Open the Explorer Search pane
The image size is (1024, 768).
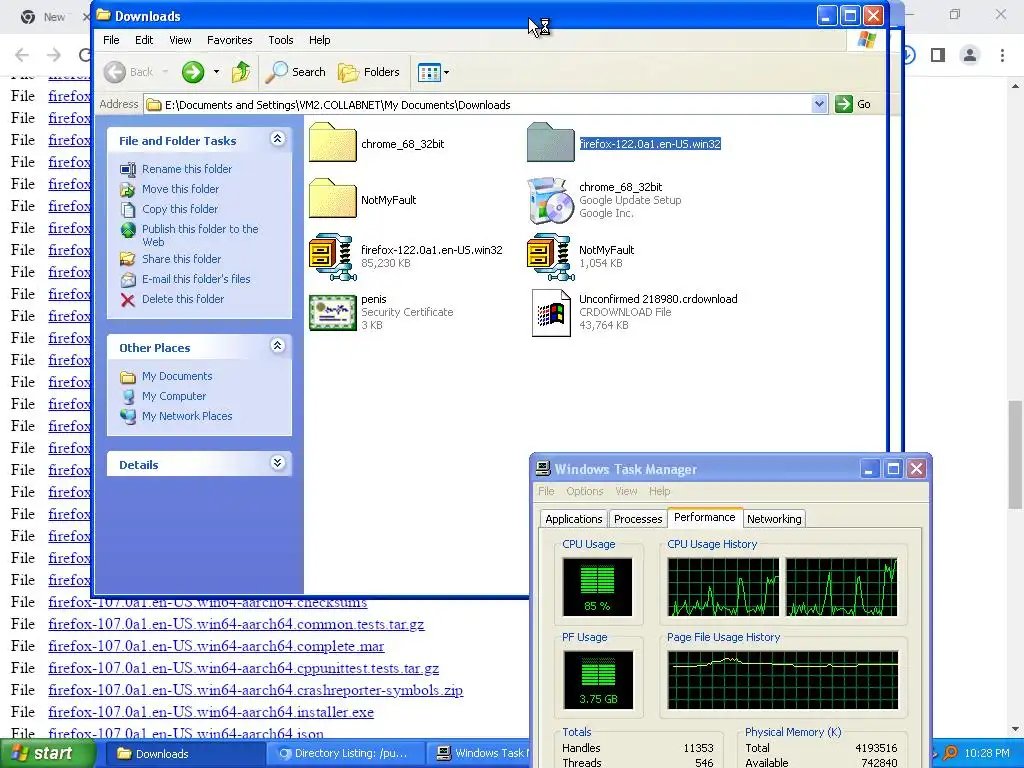pos(296,72)
